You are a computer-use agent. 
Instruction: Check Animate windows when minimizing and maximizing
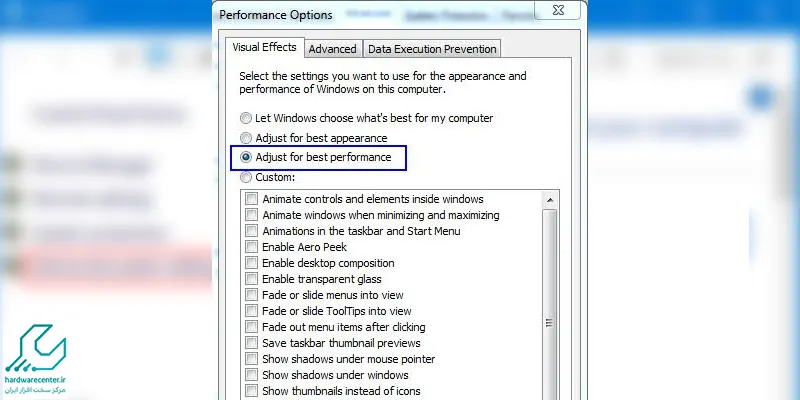point(252,215)
